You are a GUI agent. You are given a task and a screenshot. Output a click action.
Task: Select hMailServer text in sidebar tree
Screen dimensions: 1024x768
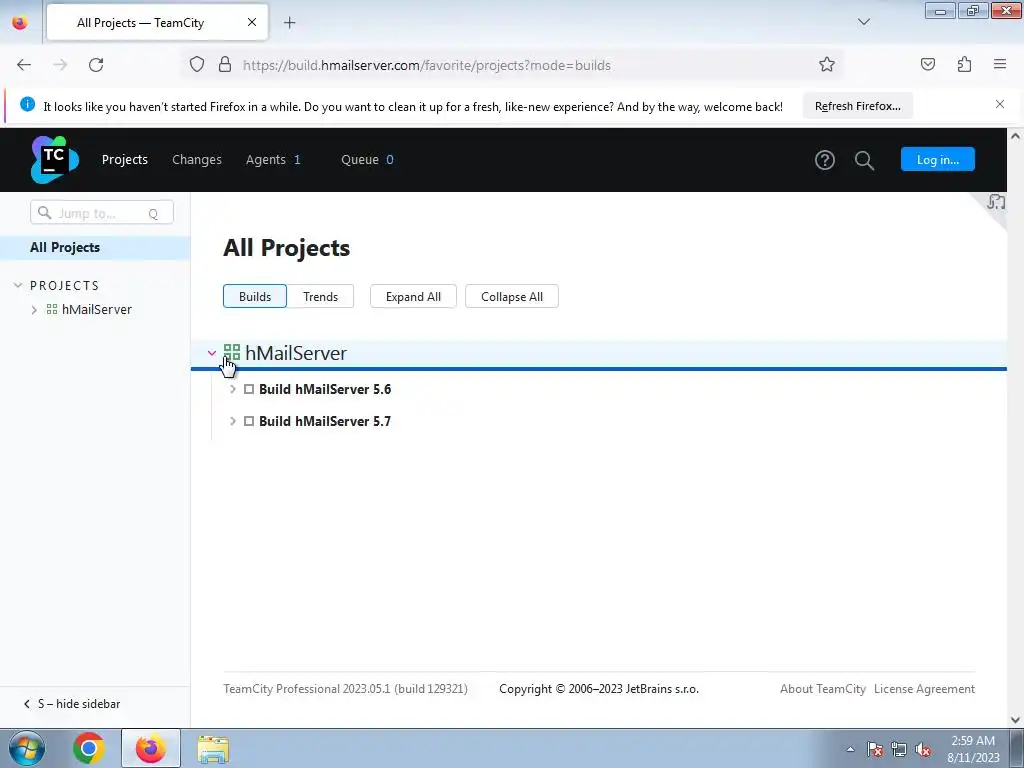(97, 310)
